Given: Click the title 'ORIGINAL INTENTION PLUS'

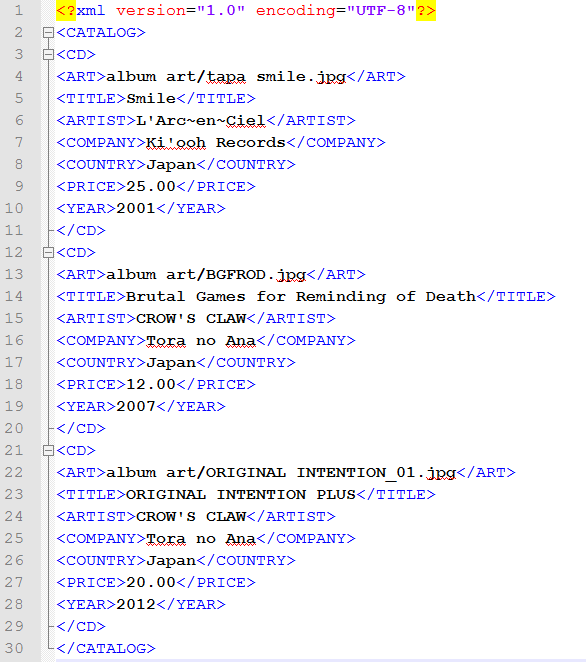Looking at the screenshot, I should point(241,495).
